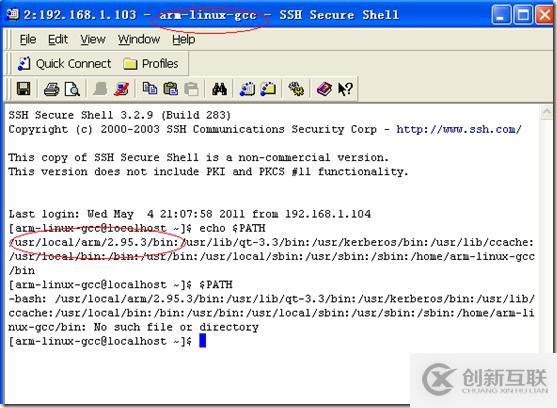Click the 'echo $PATH' command text
This screenshot has width=557, height=408.
click(x=232, y=228)
